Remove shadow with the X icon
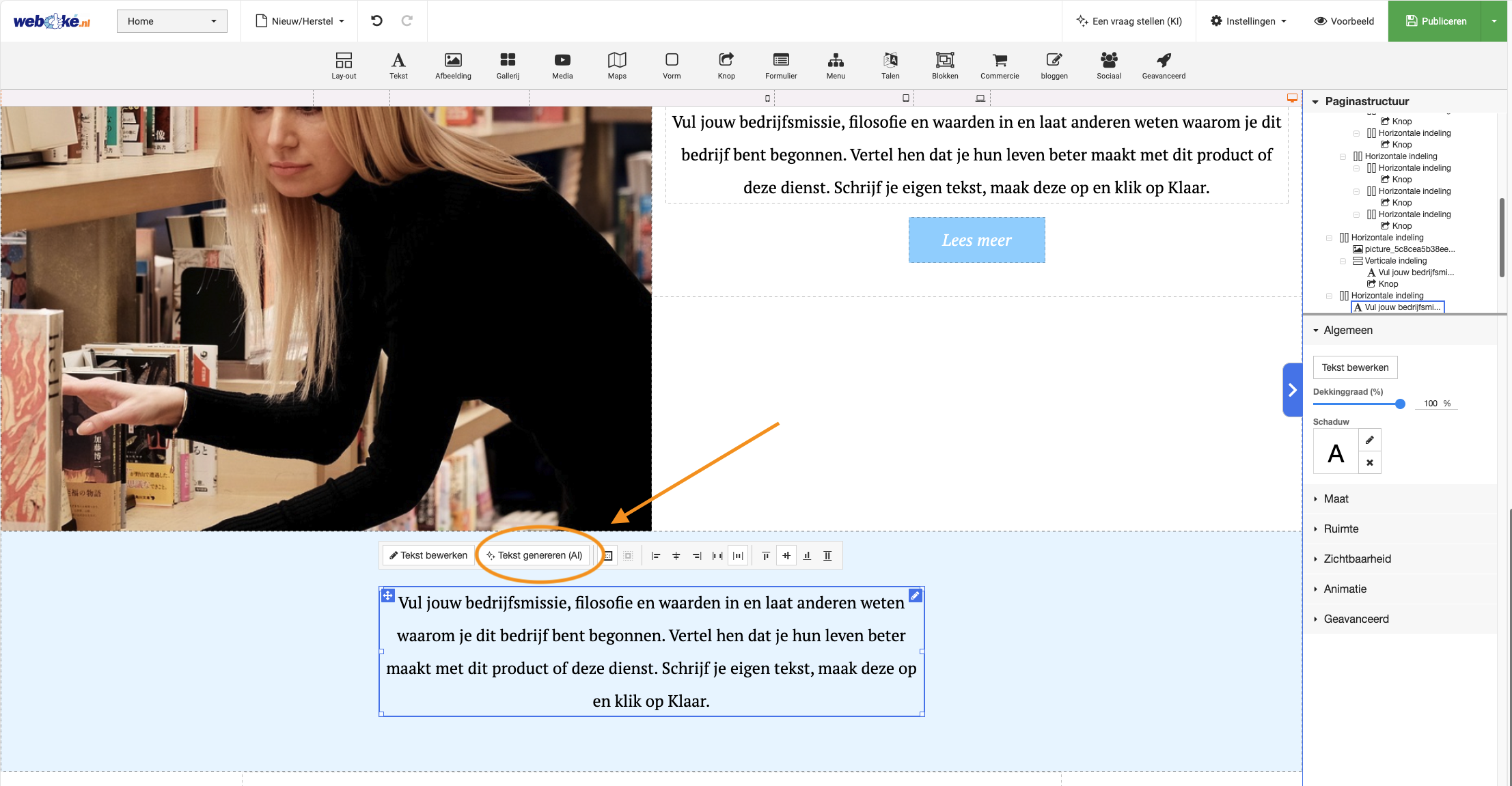Screen dimensions: 1512x786 (1370, 463)
